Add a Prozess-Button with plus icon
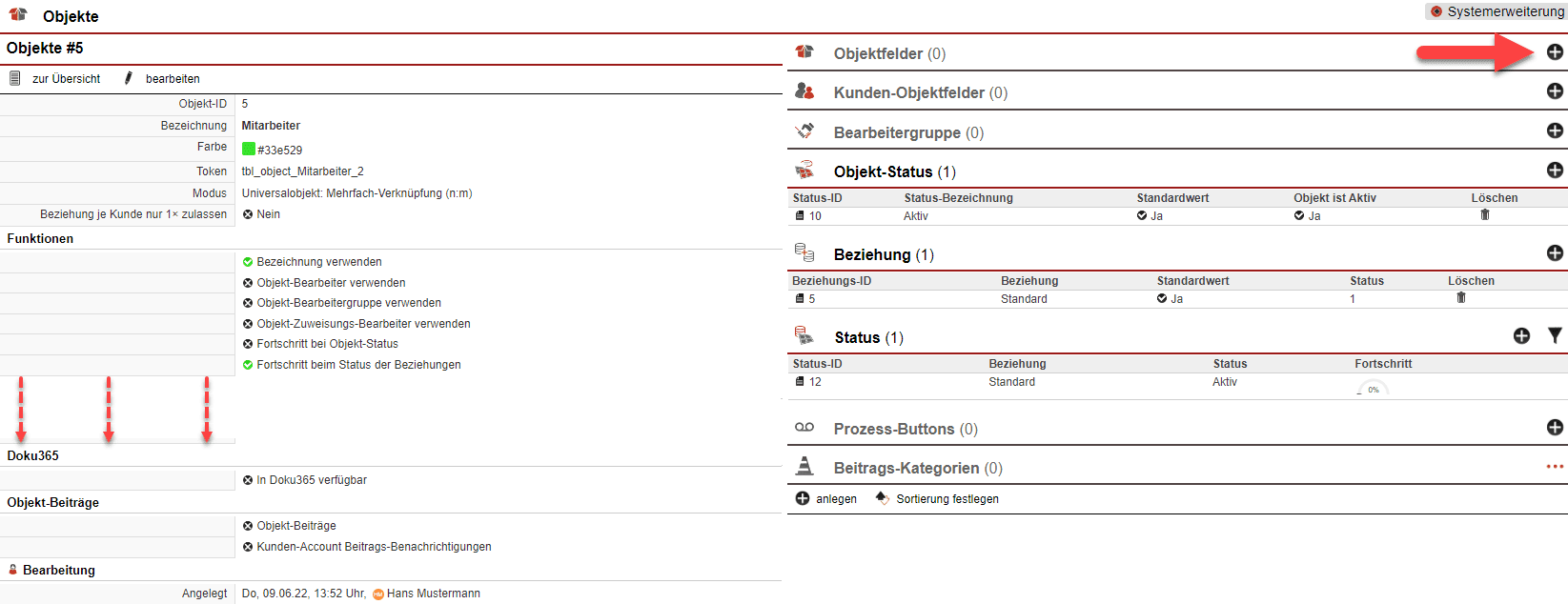This screenshot has width=1568, height=604. pyautogui.click(x=1554, y=428)
